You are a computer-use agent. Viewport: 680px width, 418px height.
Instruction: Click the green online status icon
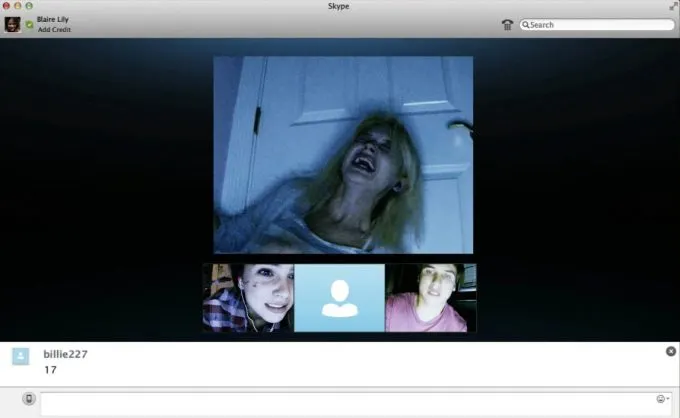(29, 24)
